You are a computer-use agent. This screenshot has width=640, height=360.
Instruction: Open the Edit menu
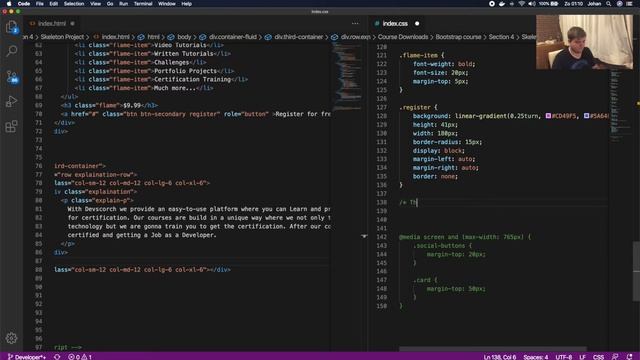(x=53, y=4)
